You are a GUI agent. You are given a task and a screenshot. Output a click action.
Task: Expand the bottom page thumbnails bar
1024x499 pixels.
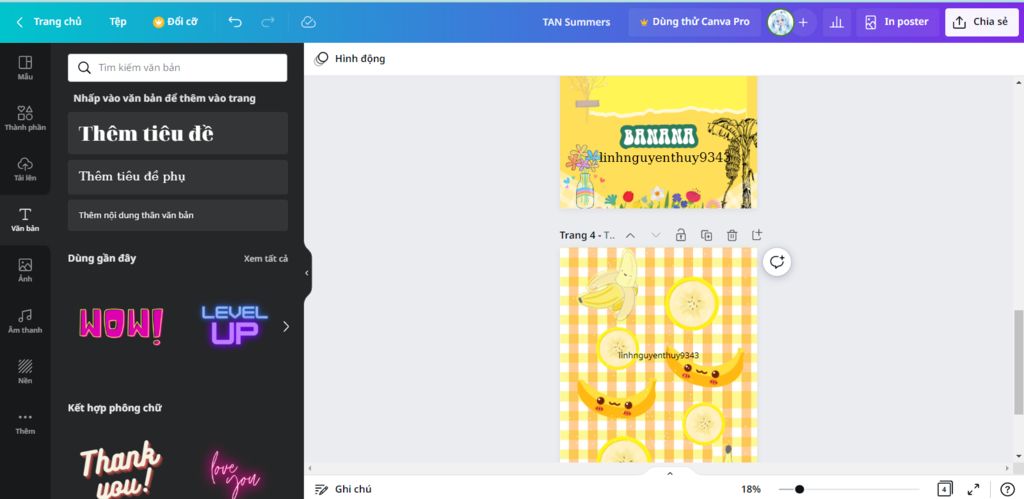click(x=669, y=473)
